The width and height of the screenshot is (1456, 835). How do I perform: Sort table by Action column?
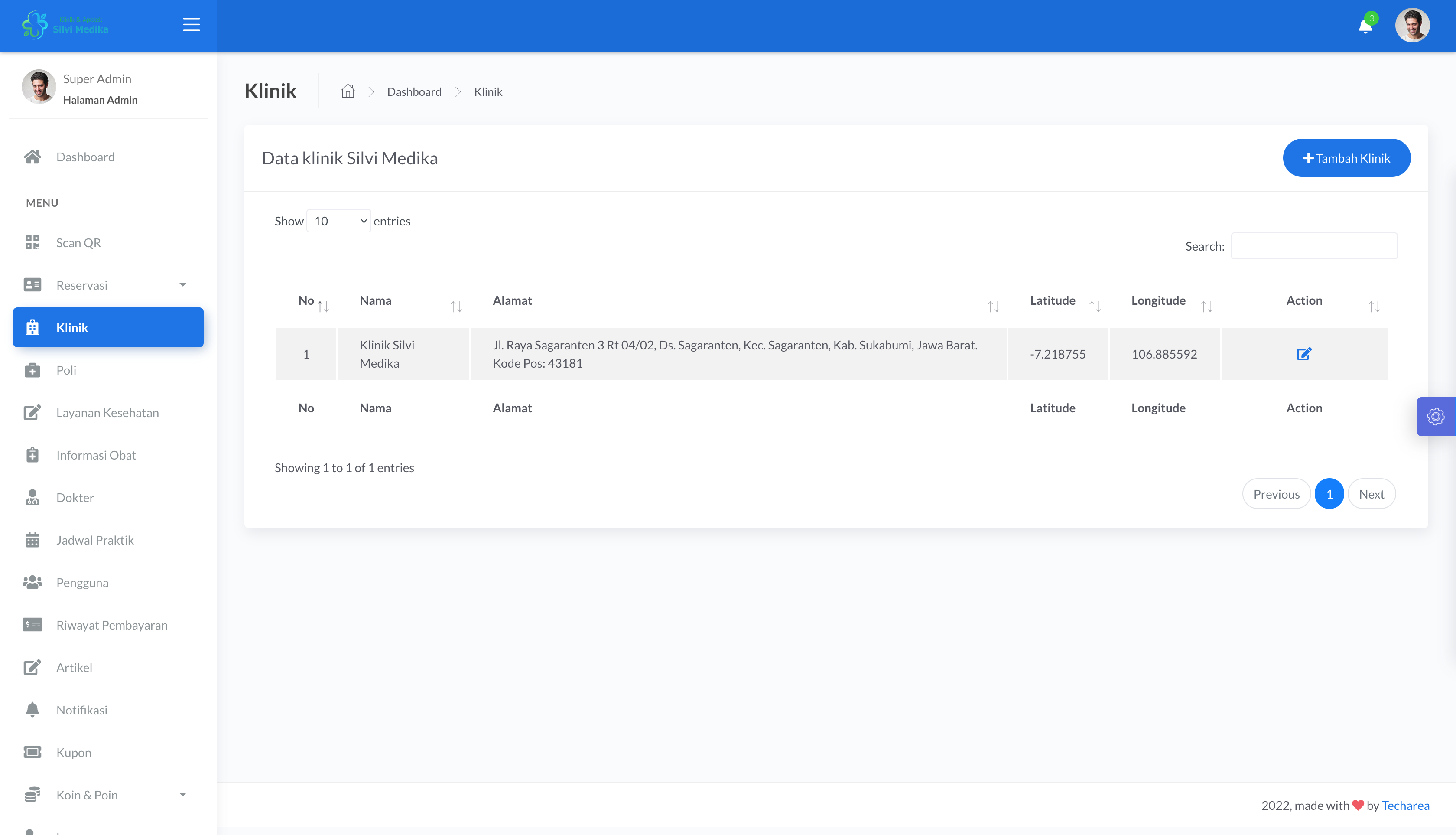[x=1304, y=300]
